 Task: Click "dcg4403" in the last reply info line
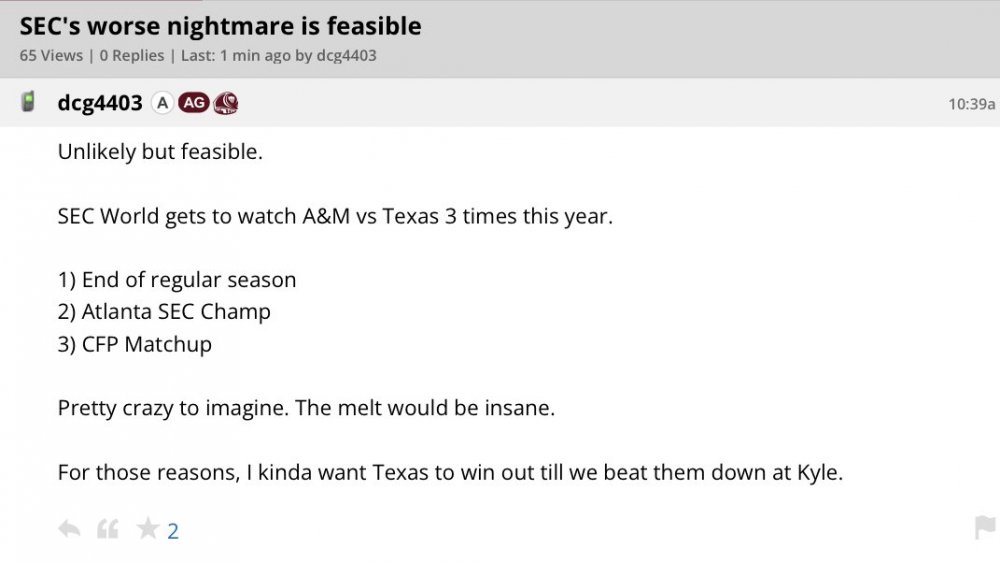tap(346, 56)
